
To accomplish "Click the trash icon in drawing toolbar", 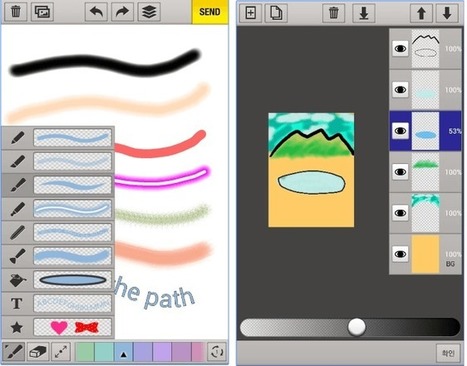I will pyautogui.click(x=15, y=12).
